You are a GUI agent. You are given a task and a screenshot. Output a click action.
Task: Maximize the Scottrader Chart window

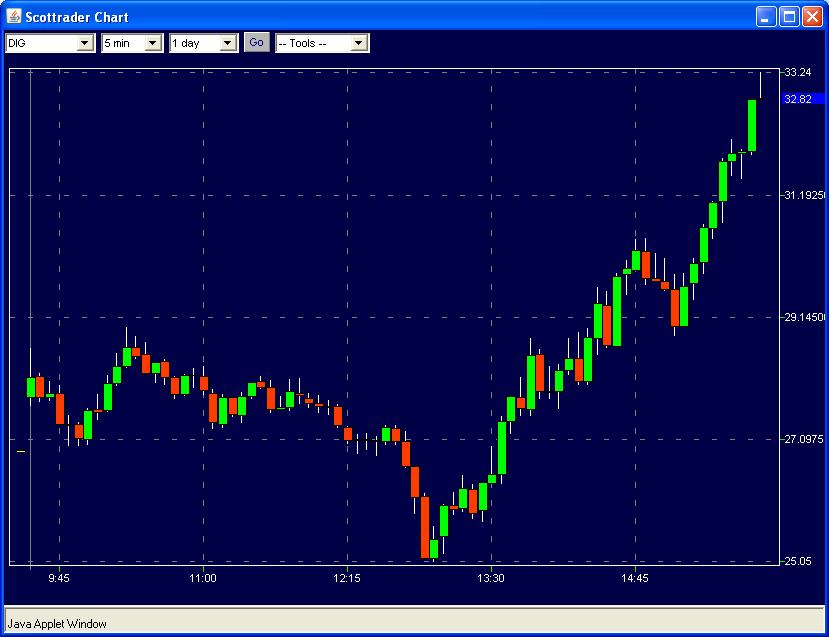tap(788, 16)
